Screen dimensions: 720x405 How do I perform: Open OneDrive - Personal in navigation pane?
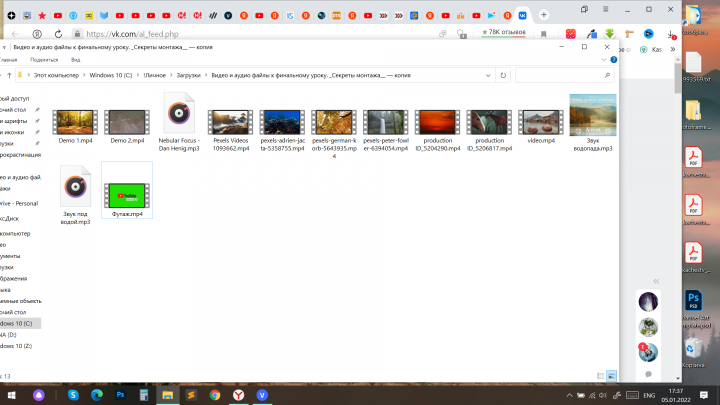tap(19, 203)
